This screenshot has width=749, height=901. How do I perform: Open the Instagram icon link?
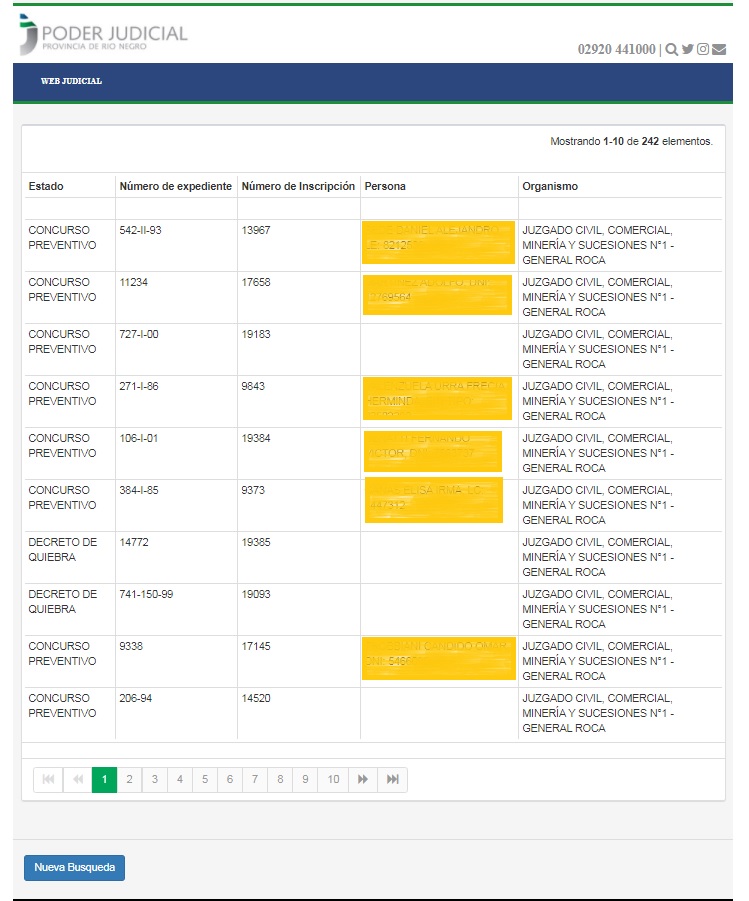coord(702,49)
